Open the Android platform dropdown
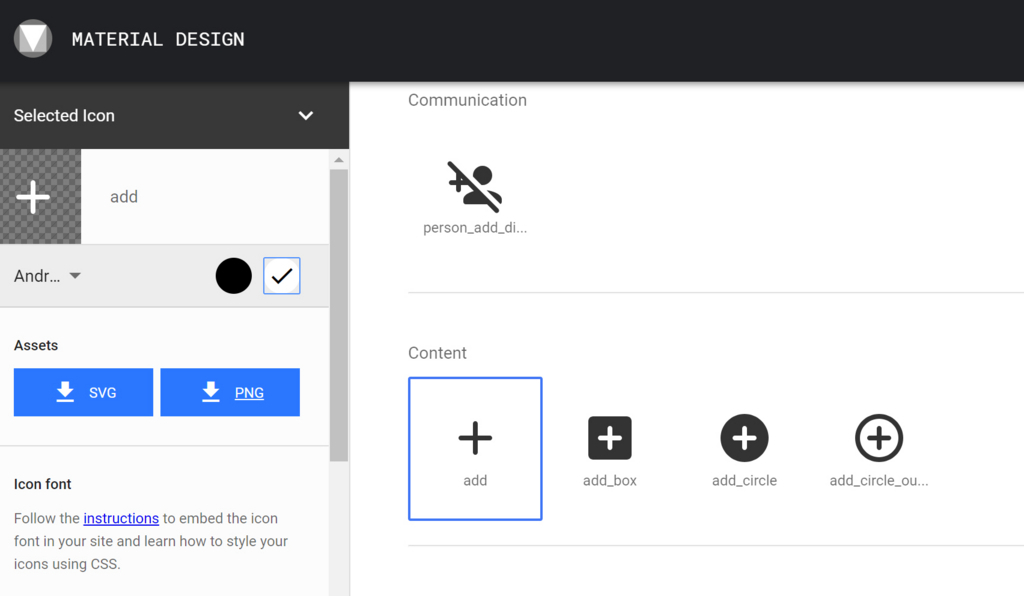The width and height of the screenshot is (1024, 596). click(47, 276)
